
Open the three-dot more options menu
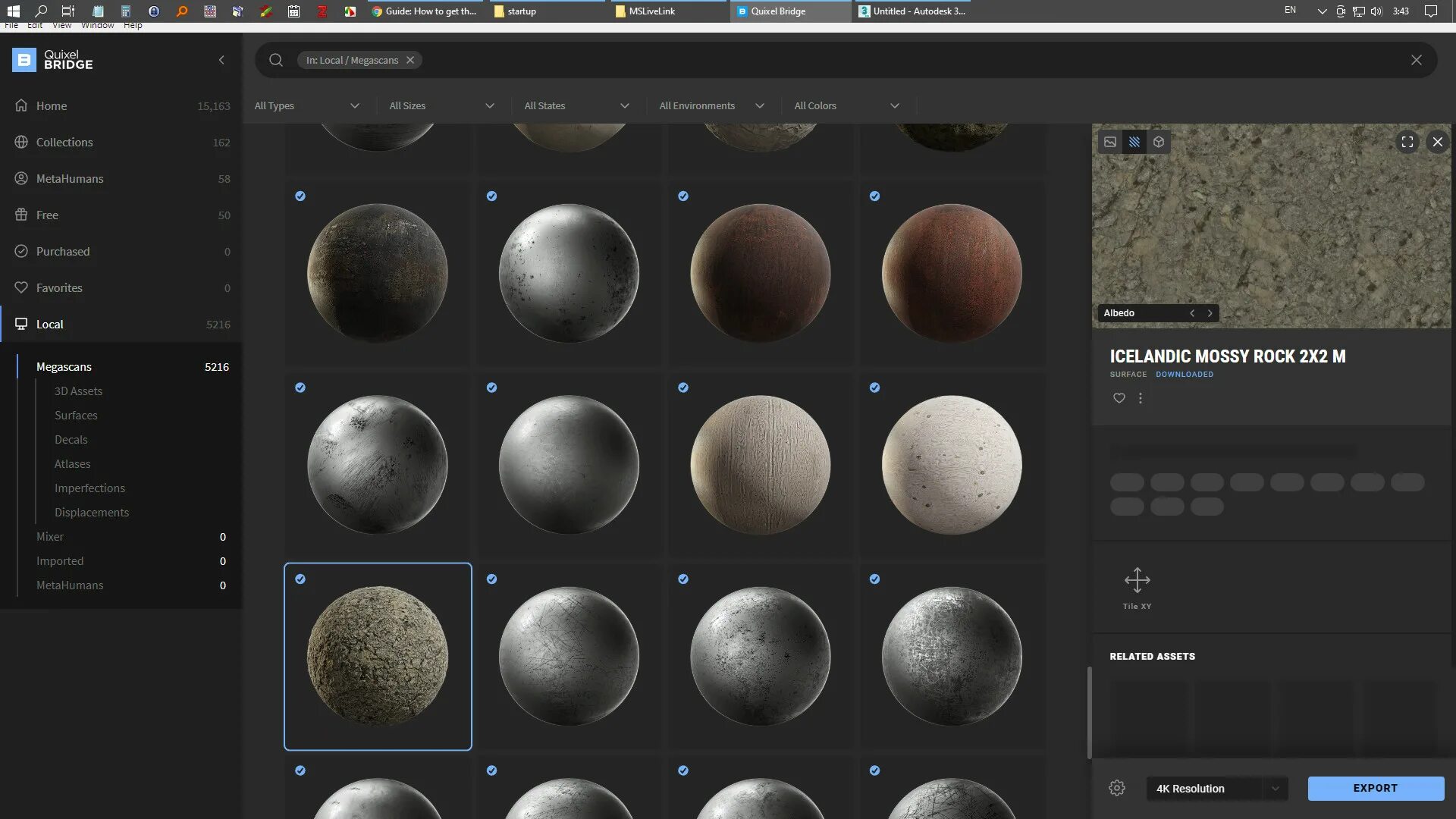(x=1140, y=398)
